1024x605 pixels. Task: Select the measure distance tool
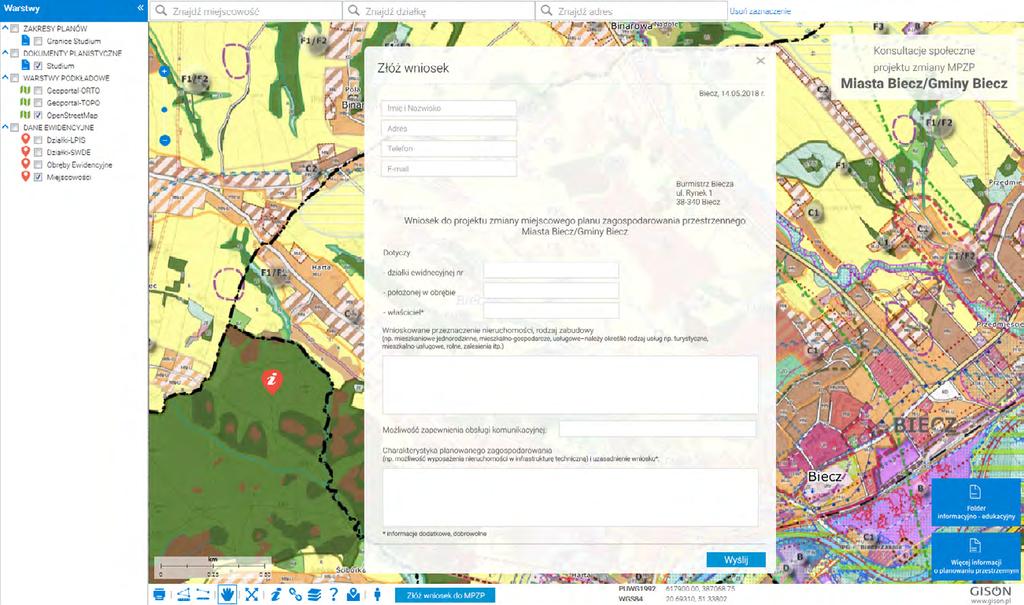click(202, 594)
